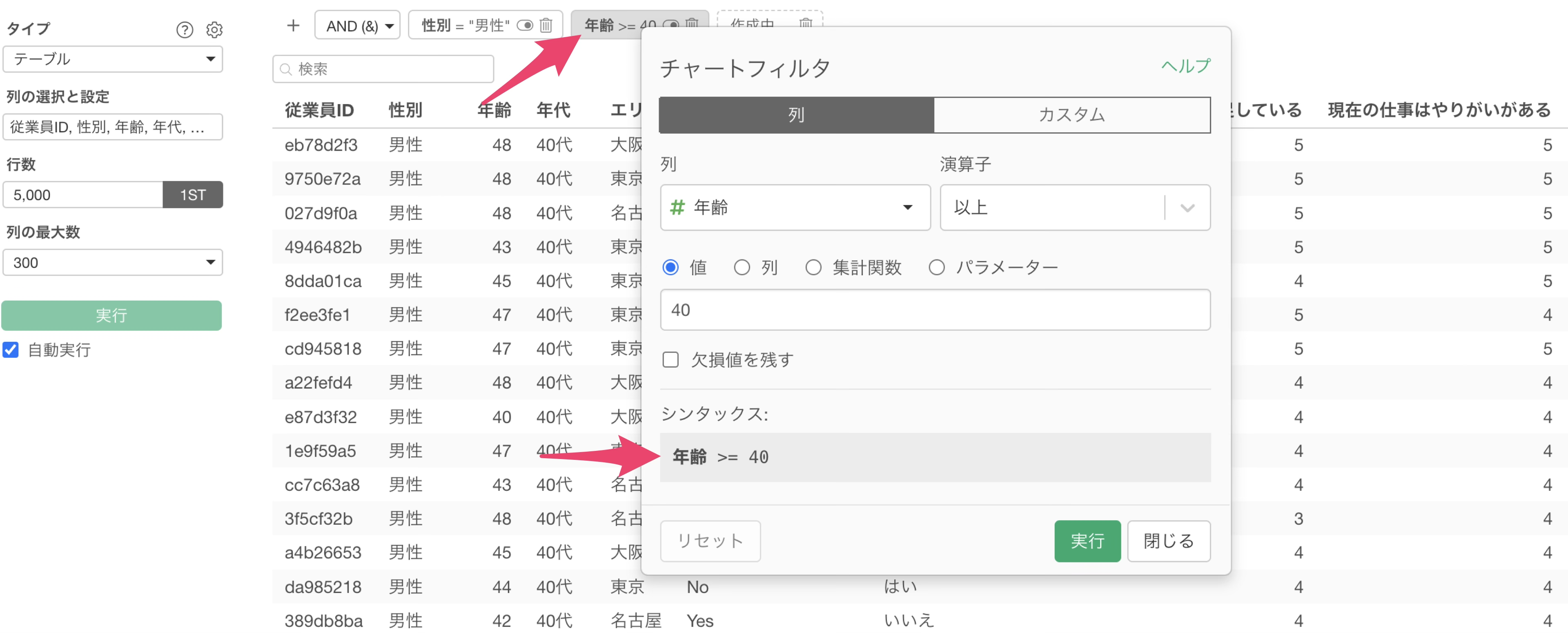Select the 列 tab in filter dialog
Screen dimensions: 1568x633
pos(796,114)
